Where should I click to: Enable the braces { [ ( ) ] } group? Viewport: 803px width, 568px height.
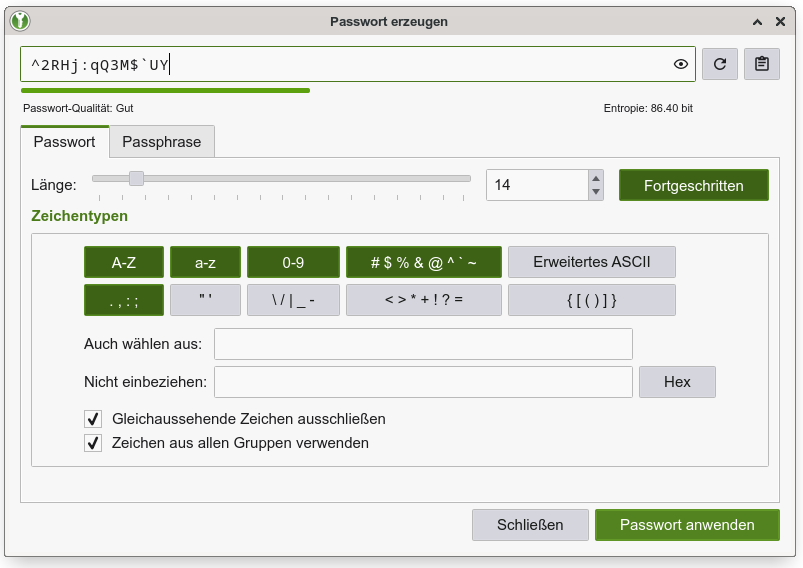click(x=591, y=300)
